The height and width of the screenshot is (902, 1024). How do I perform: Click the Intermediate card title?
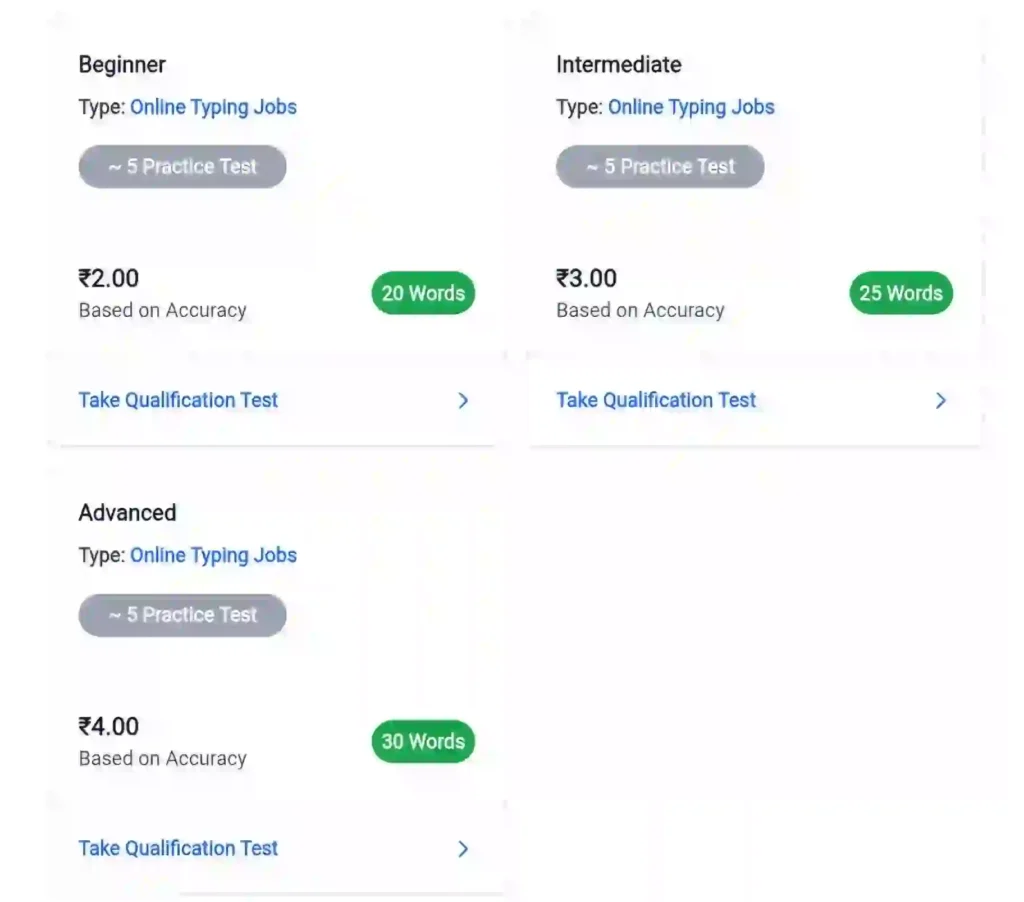coord(618,65)
